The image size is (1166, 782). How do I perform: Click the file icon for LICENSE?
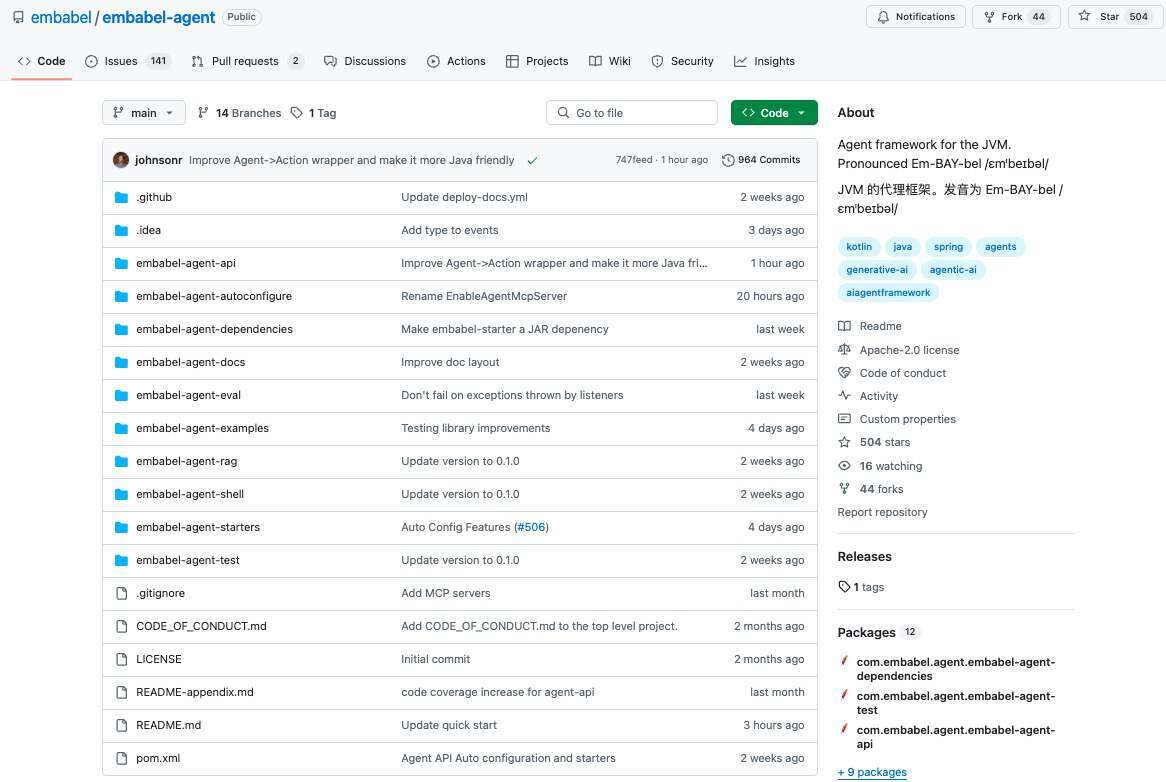(122, 659)
